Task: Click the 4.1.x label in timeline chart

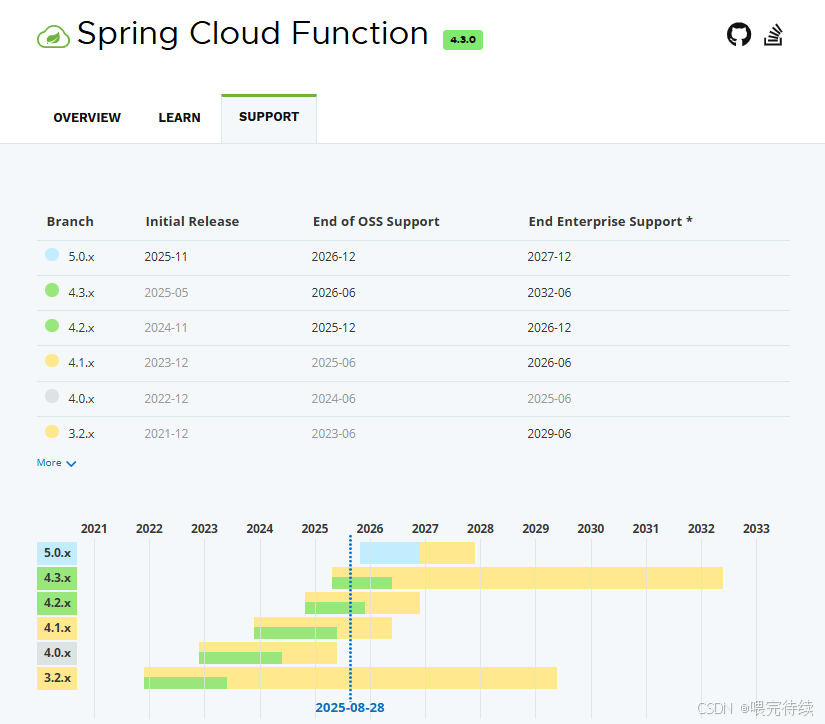Action: [x=57, y=628]
